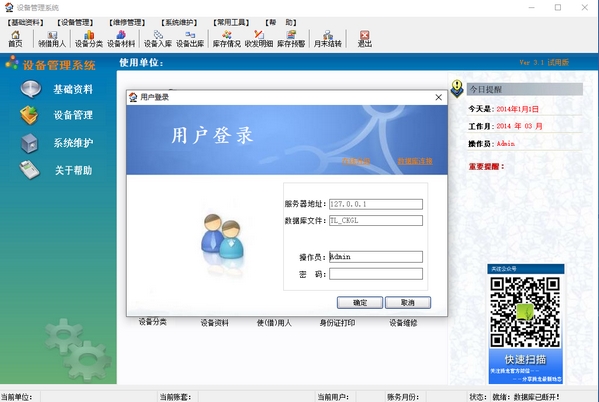Screen dimensions: 599x402
Task: Click the red 退出 exit icon
Action: coord(364,39)
